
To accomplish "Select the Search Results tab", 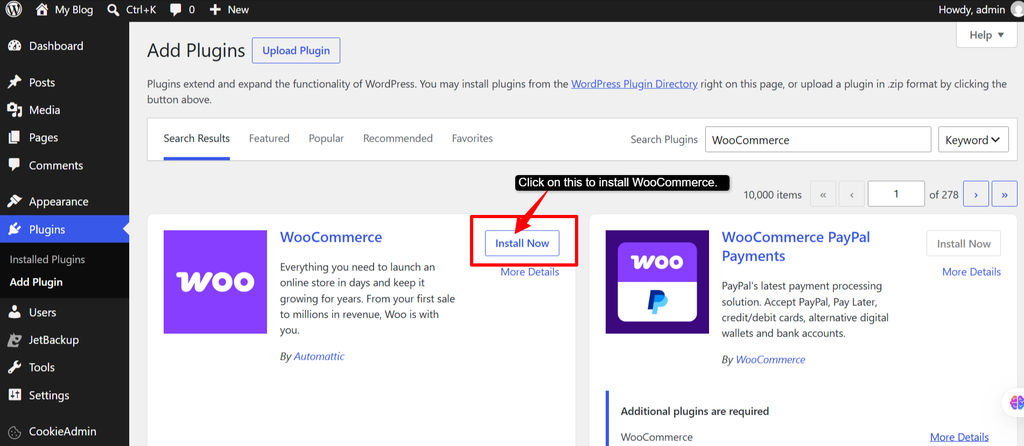I will pos(197,138).
